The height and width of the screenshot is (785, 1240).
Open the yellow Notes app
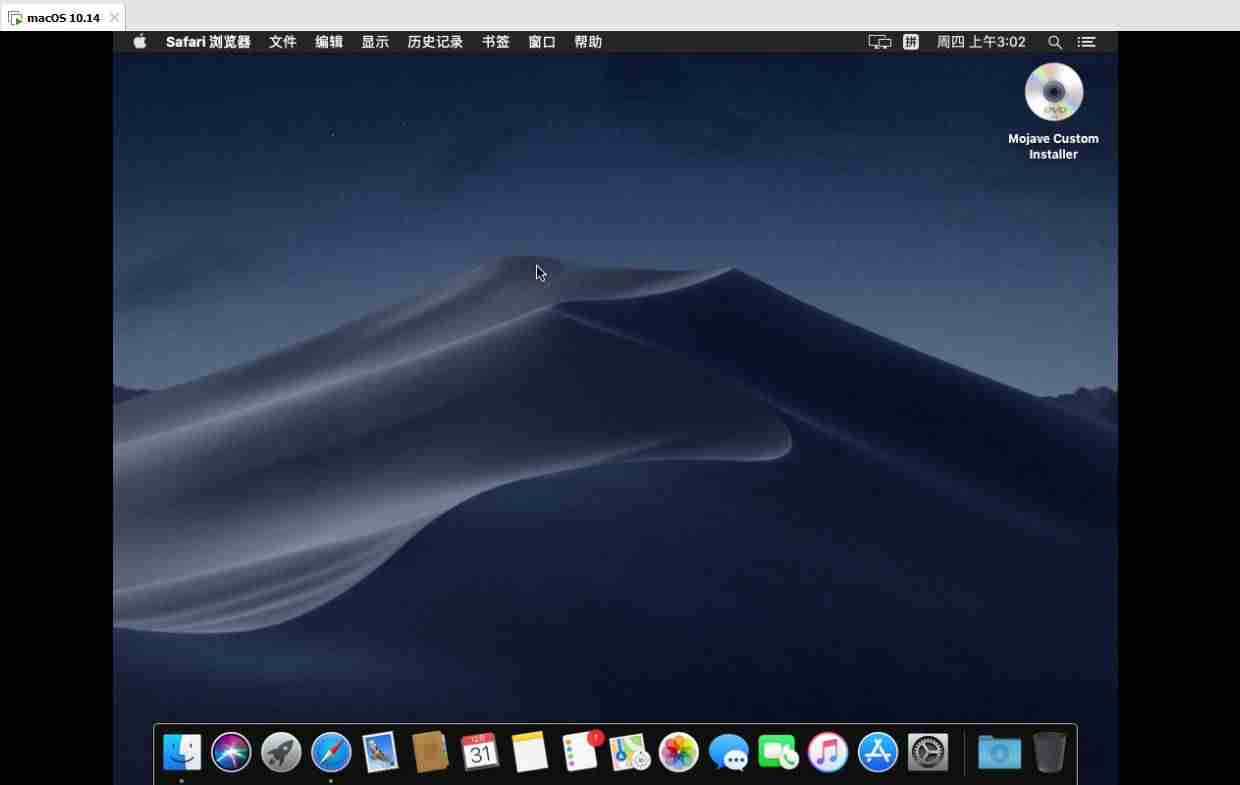pos(530,752)
